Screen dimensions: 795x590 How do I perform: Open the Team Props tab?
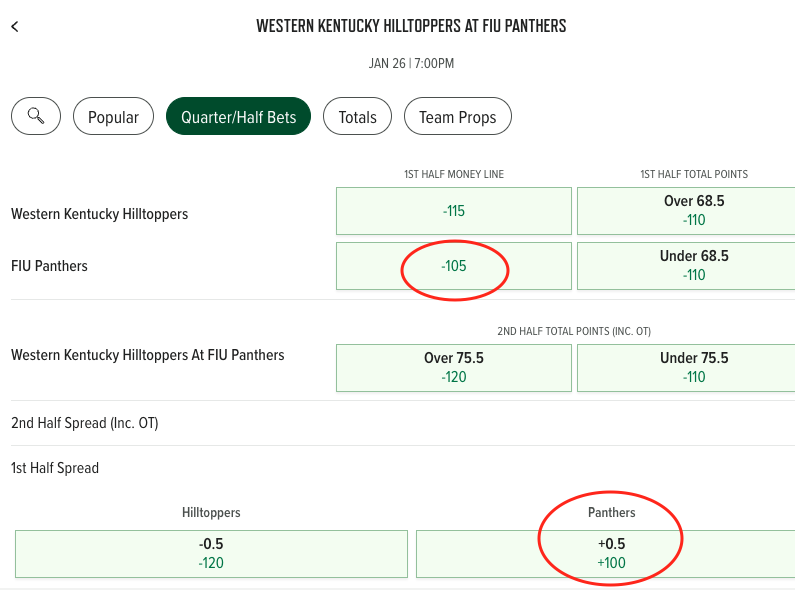coord(457,116)
